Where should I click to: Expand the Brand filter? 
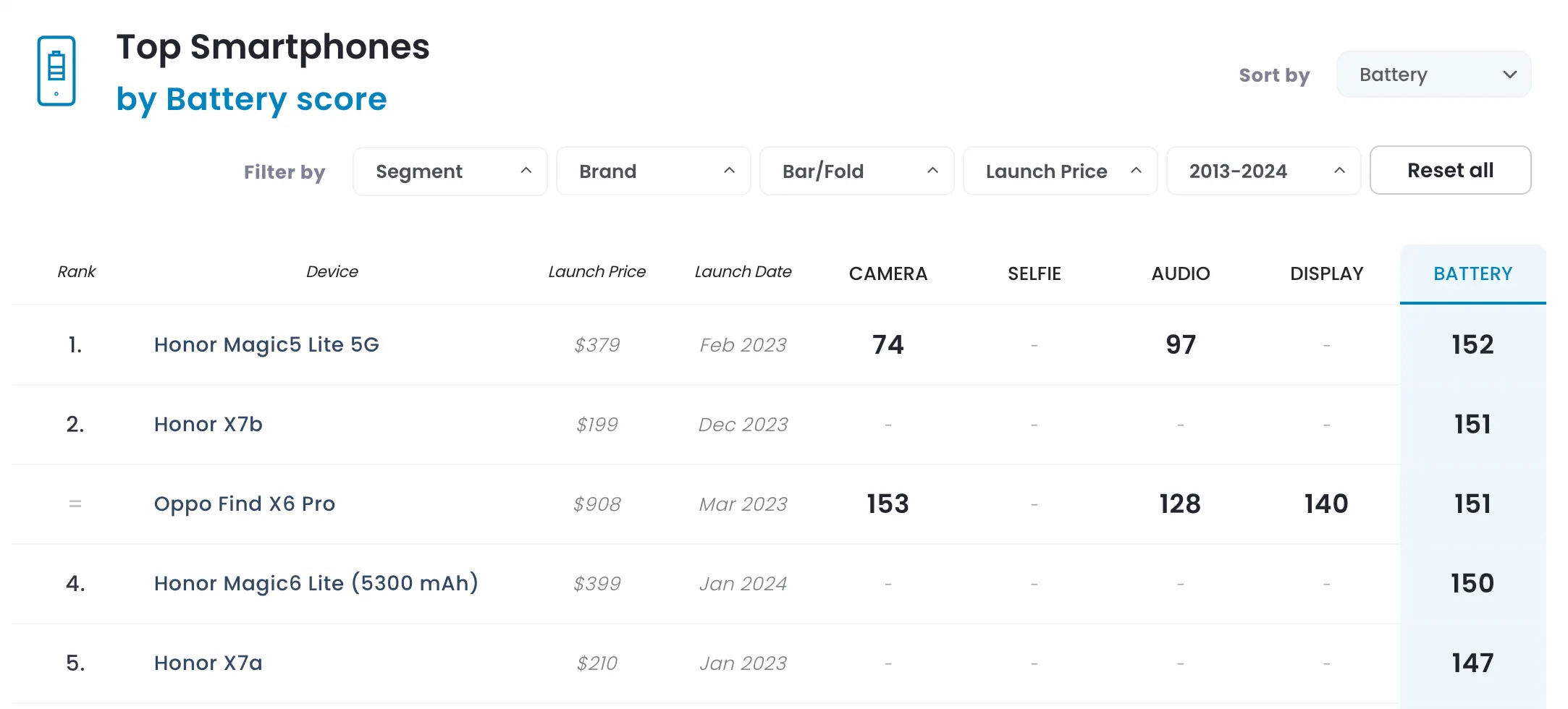pos(653,171)
